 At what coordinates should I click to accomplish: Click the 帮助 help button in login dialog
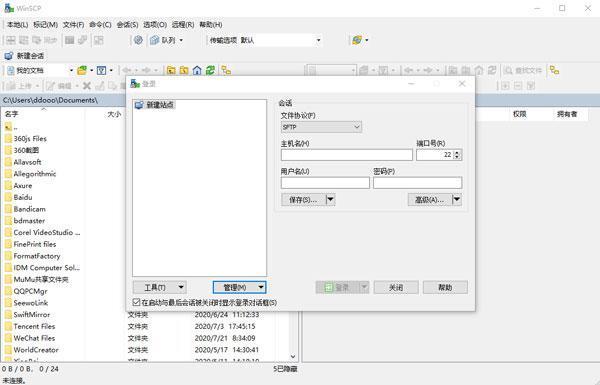click(445, 287)
